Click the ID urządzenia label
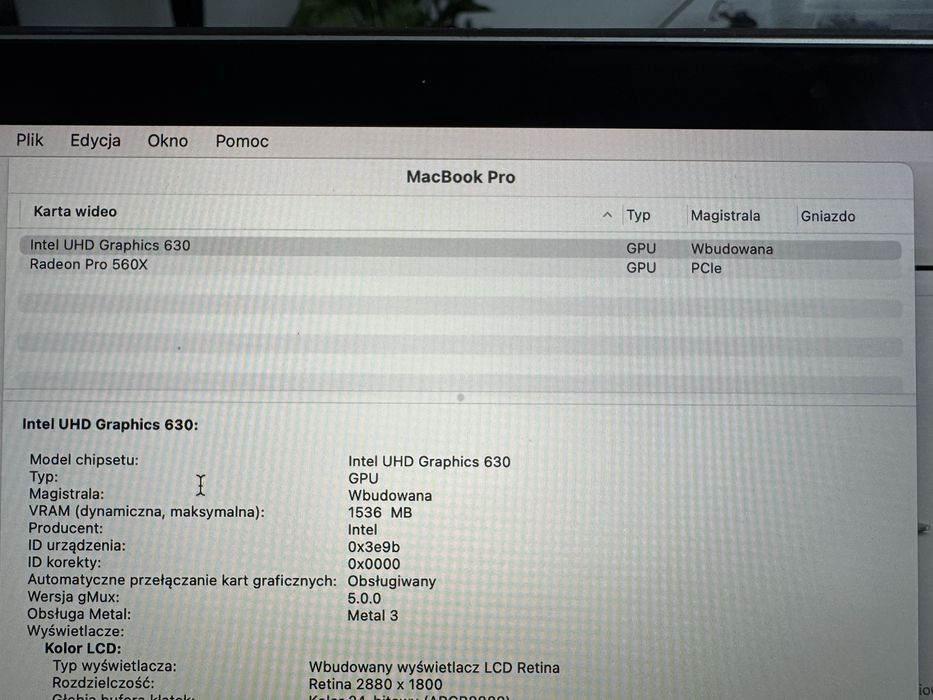Screen dimensions: 933x700 (x=77, y=545)
